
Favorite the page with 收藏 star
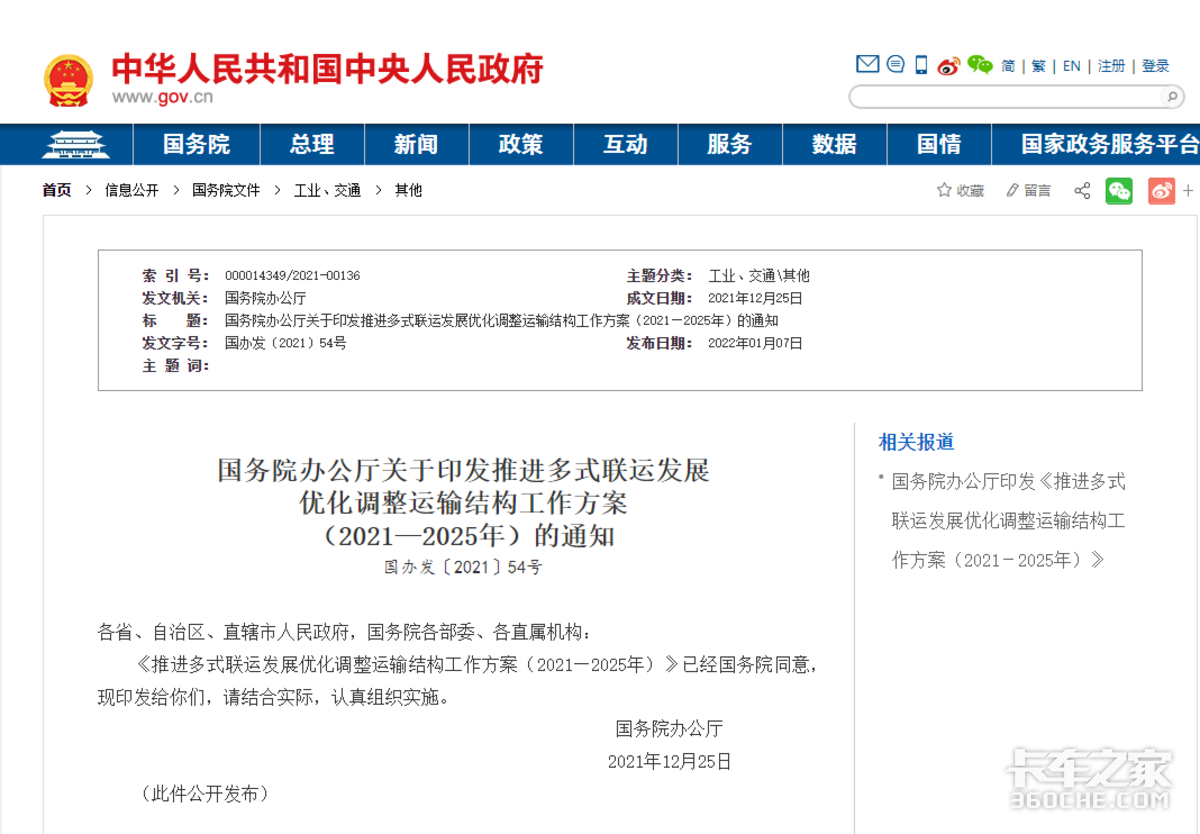[x=960, y=190]
